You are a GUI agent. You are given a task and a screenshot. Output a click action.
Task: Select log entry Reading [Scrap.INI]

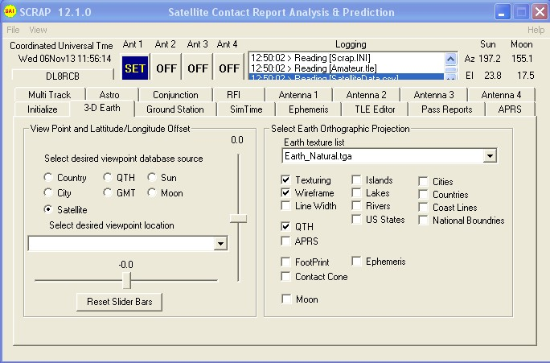(346, 58)
